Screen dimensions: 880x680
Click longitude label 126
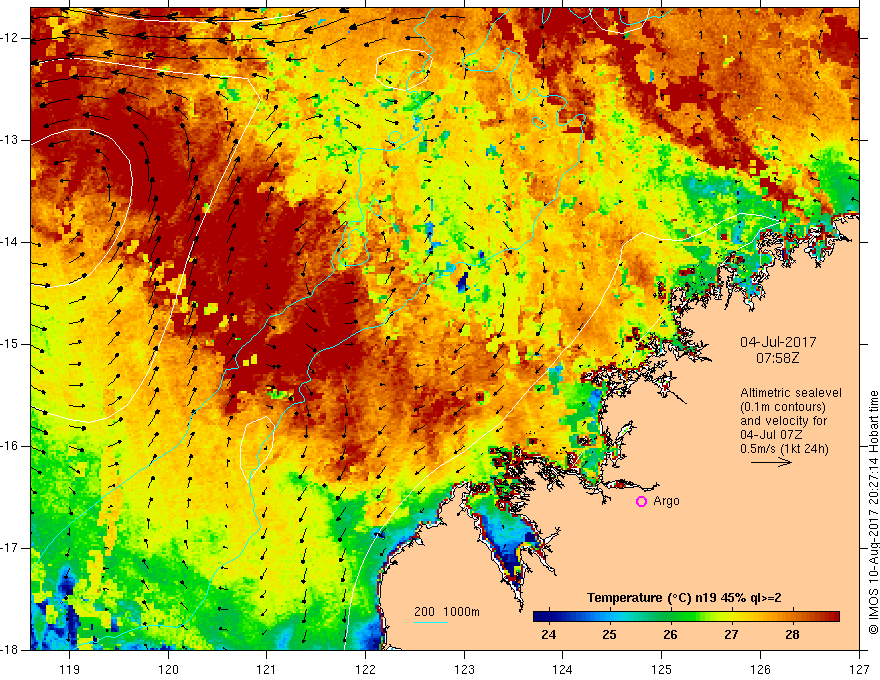click(x=760, y=669)
